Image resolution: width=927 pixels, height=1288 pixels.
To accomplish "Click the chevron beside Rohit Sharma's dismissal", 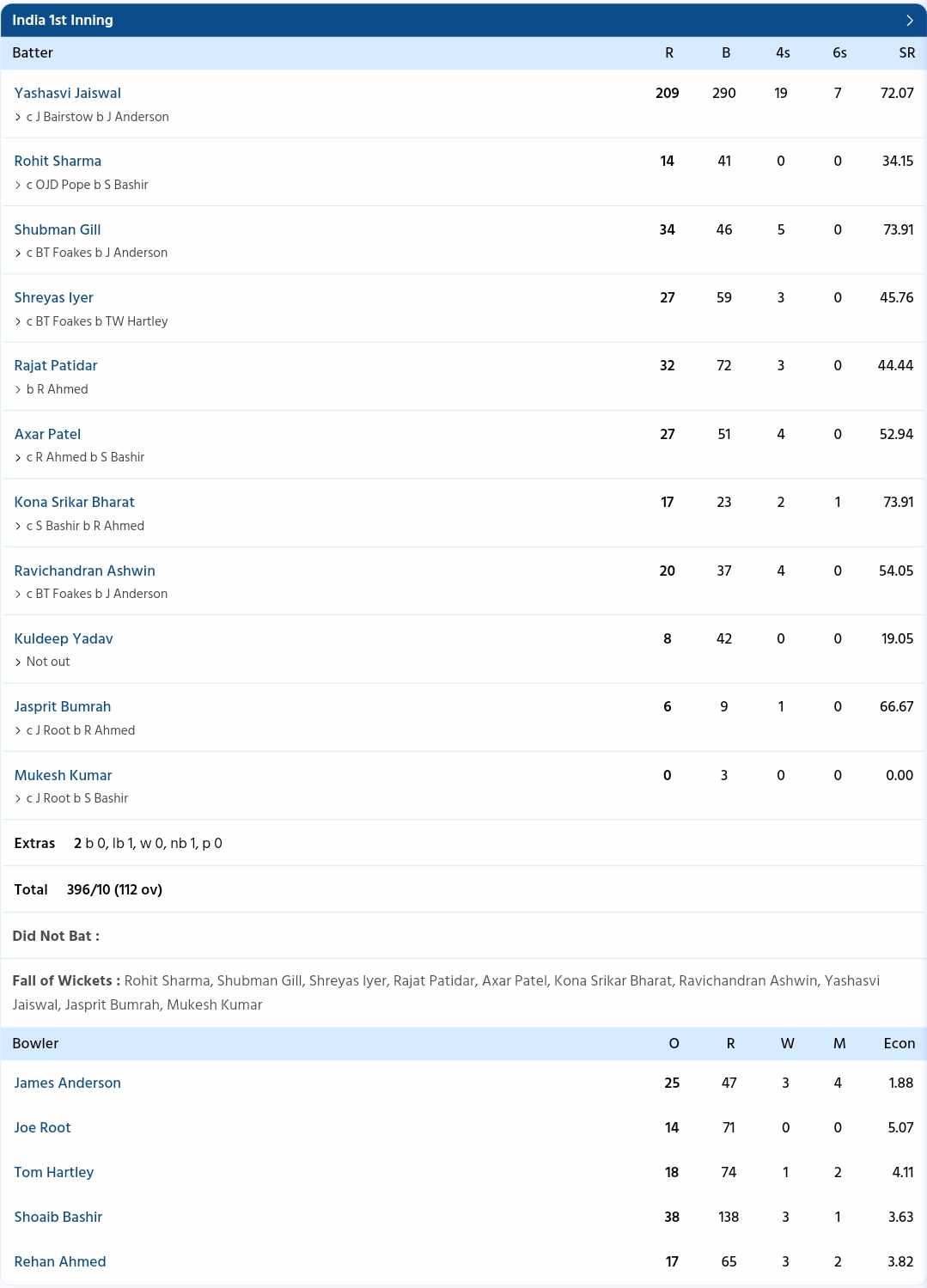I will (18, 185).
